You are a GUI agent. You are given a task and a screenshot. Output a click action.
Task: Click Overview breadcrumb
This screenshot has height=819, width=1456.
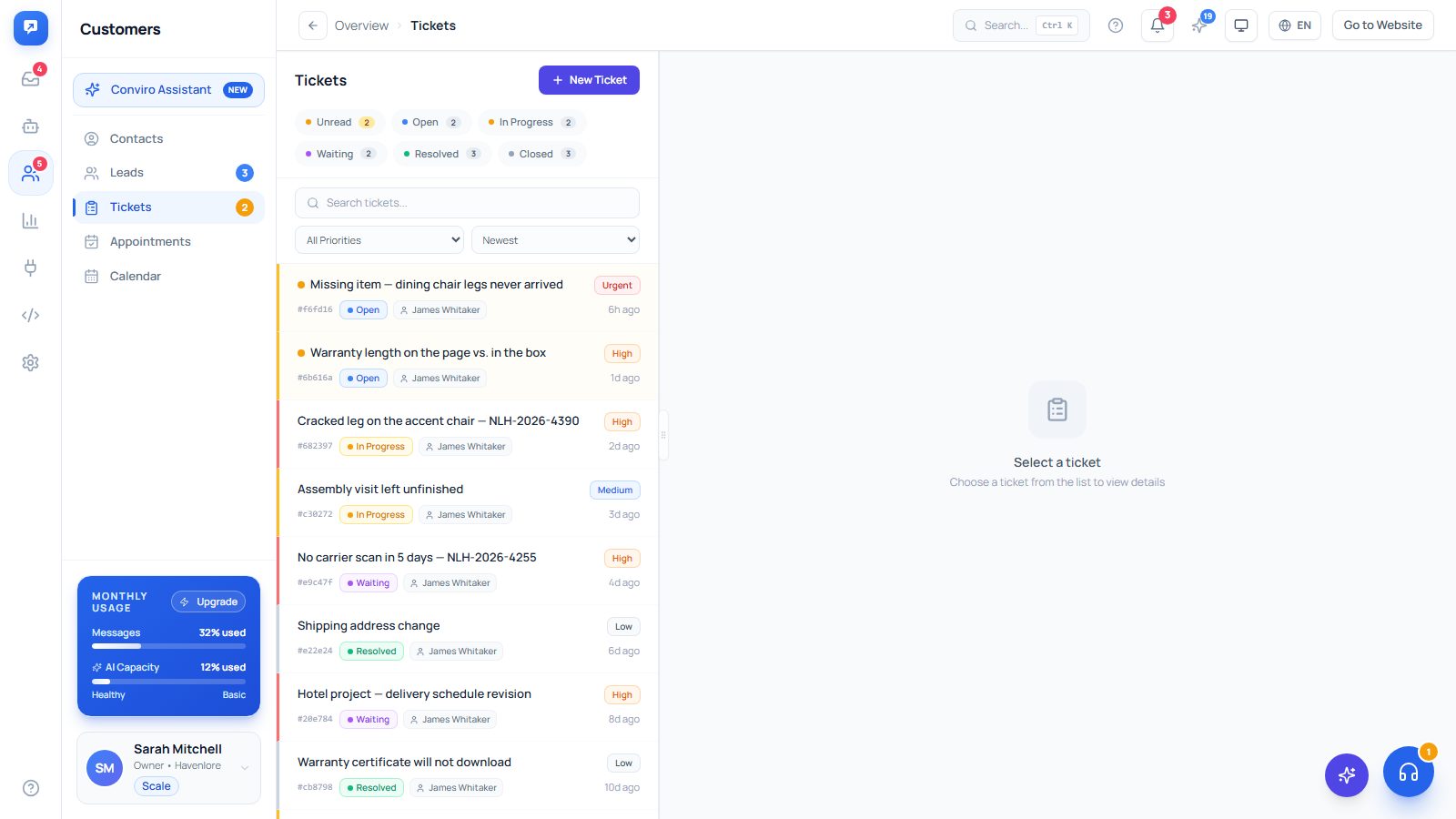coord(361,25)
